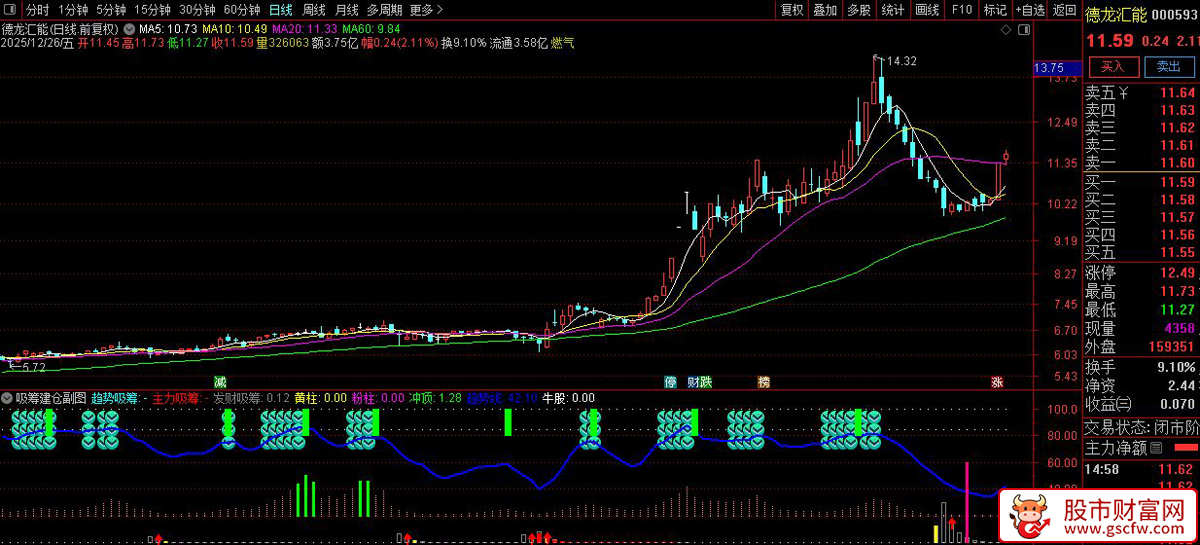Click the 13.75 price marker on axis
This screenshot has height=545, width=1200.
(1048, 68)
